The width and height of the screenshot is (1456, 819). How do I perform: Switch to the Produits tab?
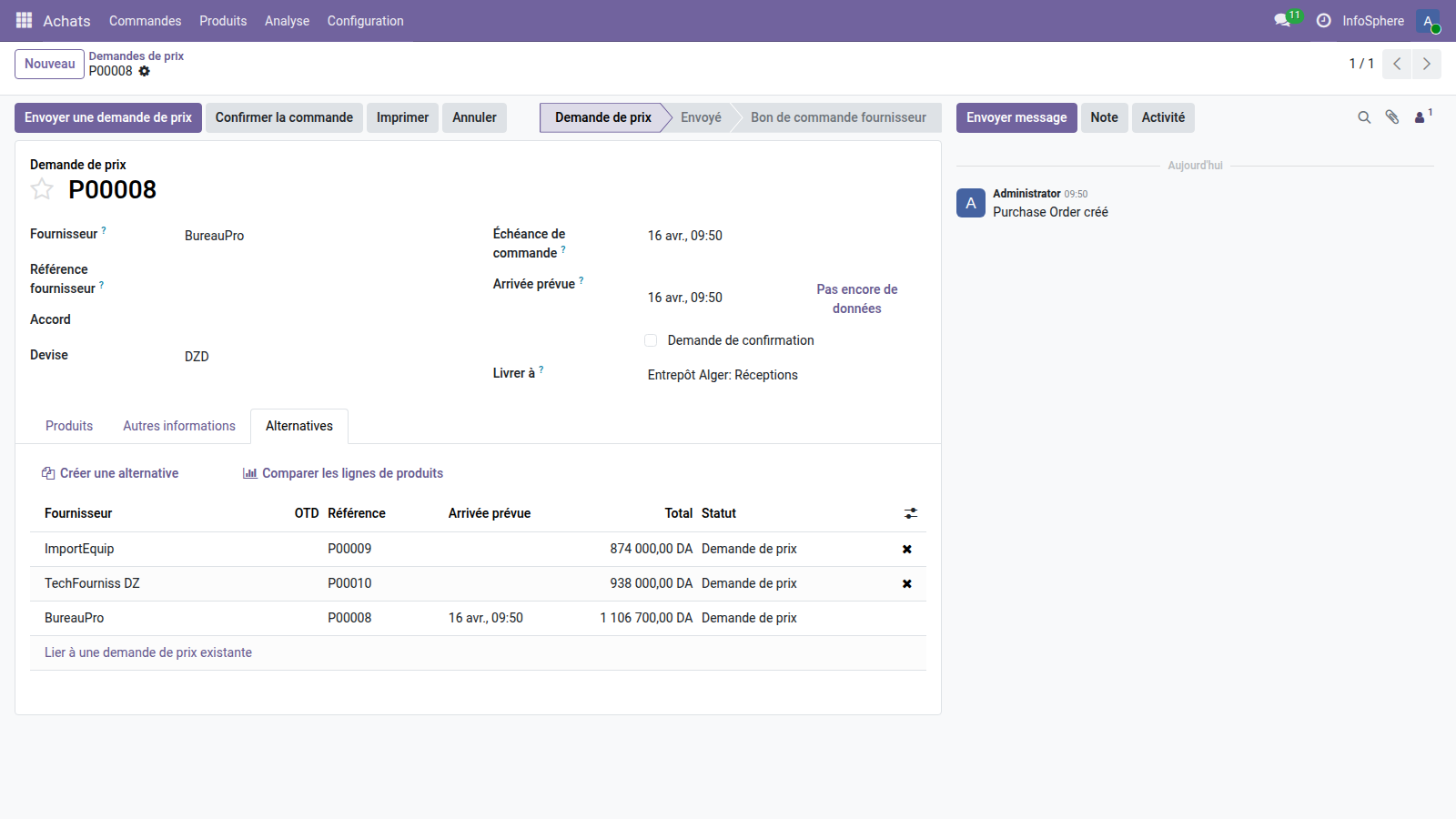(x=69, y=426)
